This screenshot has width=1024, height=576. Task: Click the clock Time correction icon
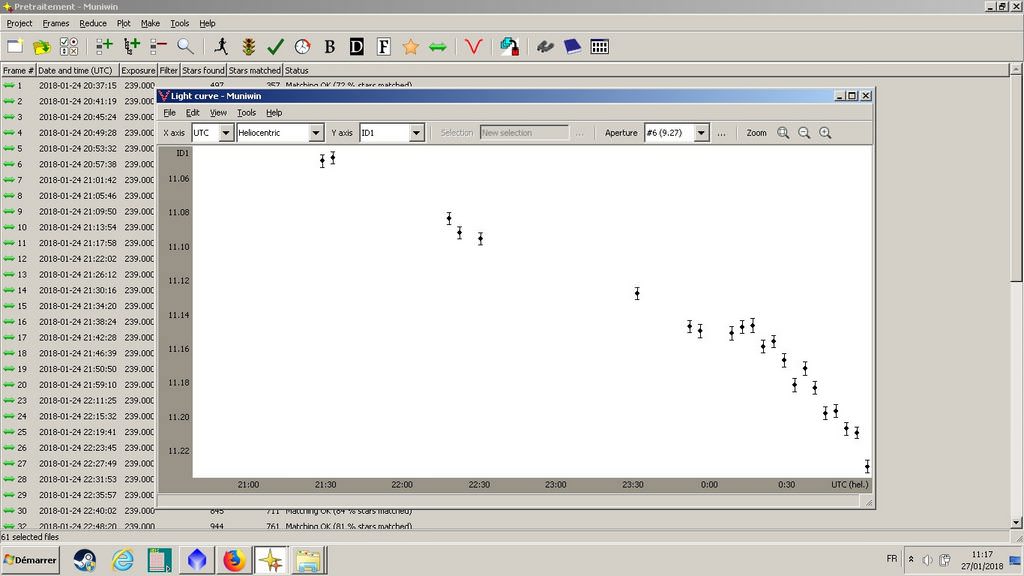tap(302, 46)
